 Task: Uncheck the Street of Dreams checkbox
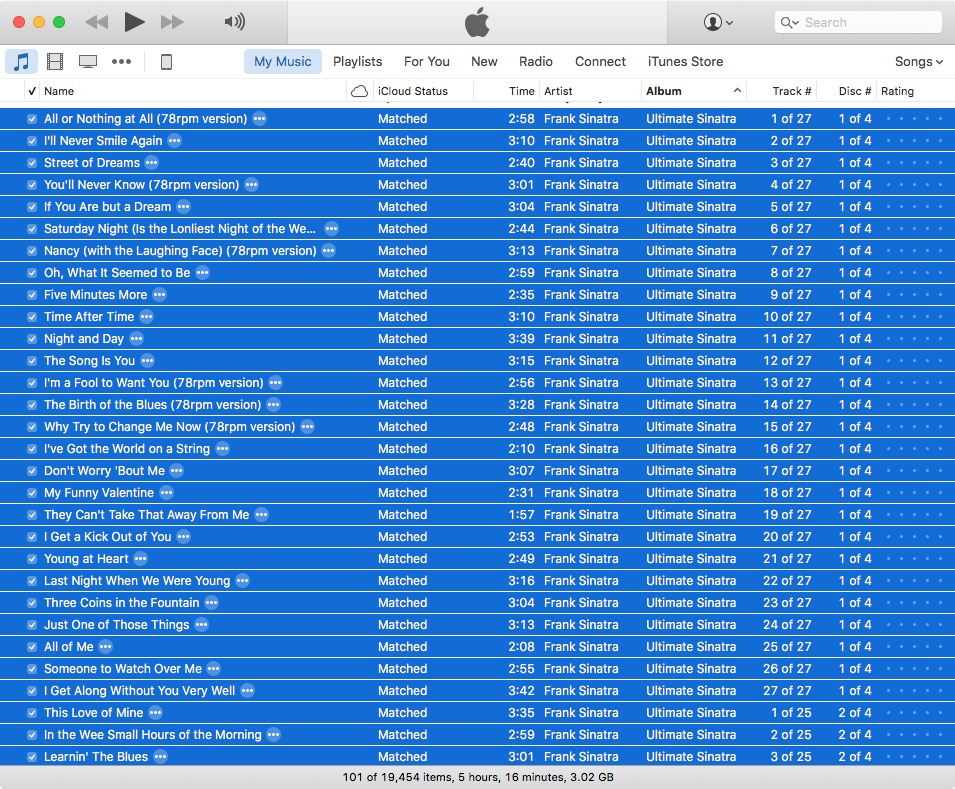point(32,163)
